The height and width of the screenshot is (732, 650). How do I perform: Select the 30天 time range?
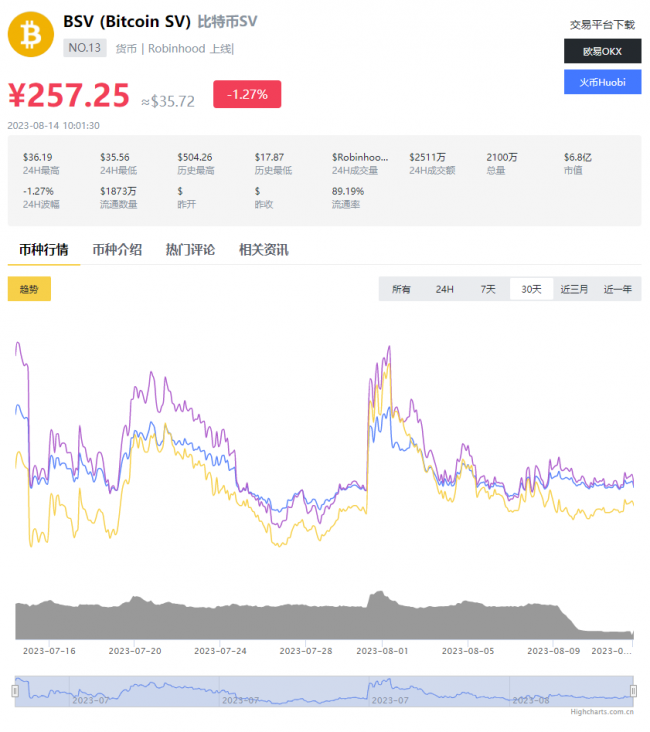coord(531,289)
